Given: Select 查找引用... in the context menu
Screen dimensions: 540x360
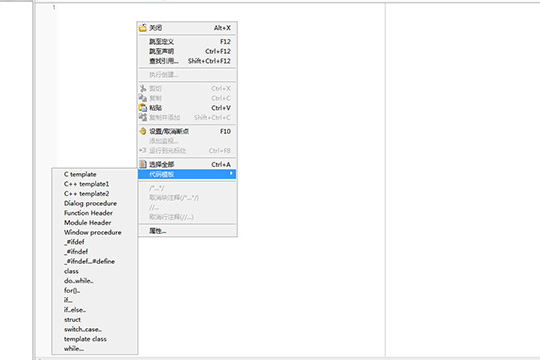Looking at the screenshot, I should tap(187, 61).
